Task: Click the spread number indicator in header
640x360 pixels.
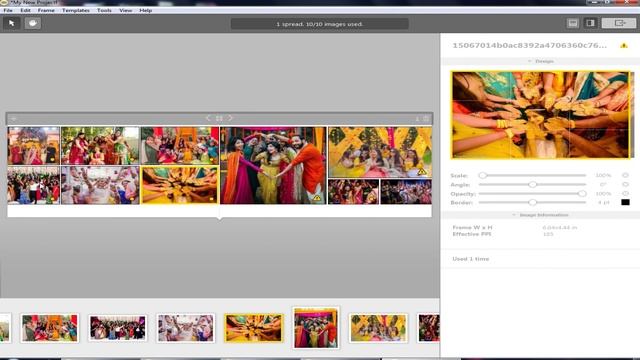Action: click(417, 119)
